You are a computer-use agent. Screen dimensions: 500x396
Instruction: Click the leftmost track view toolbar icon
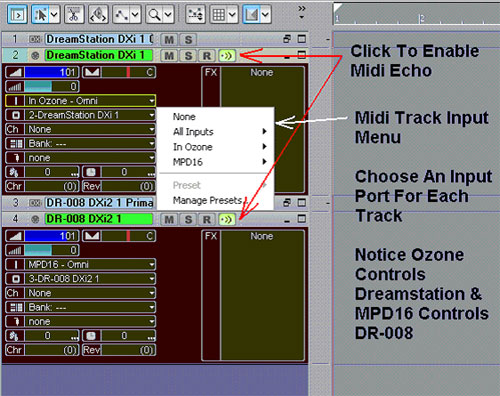click(17, 15)
